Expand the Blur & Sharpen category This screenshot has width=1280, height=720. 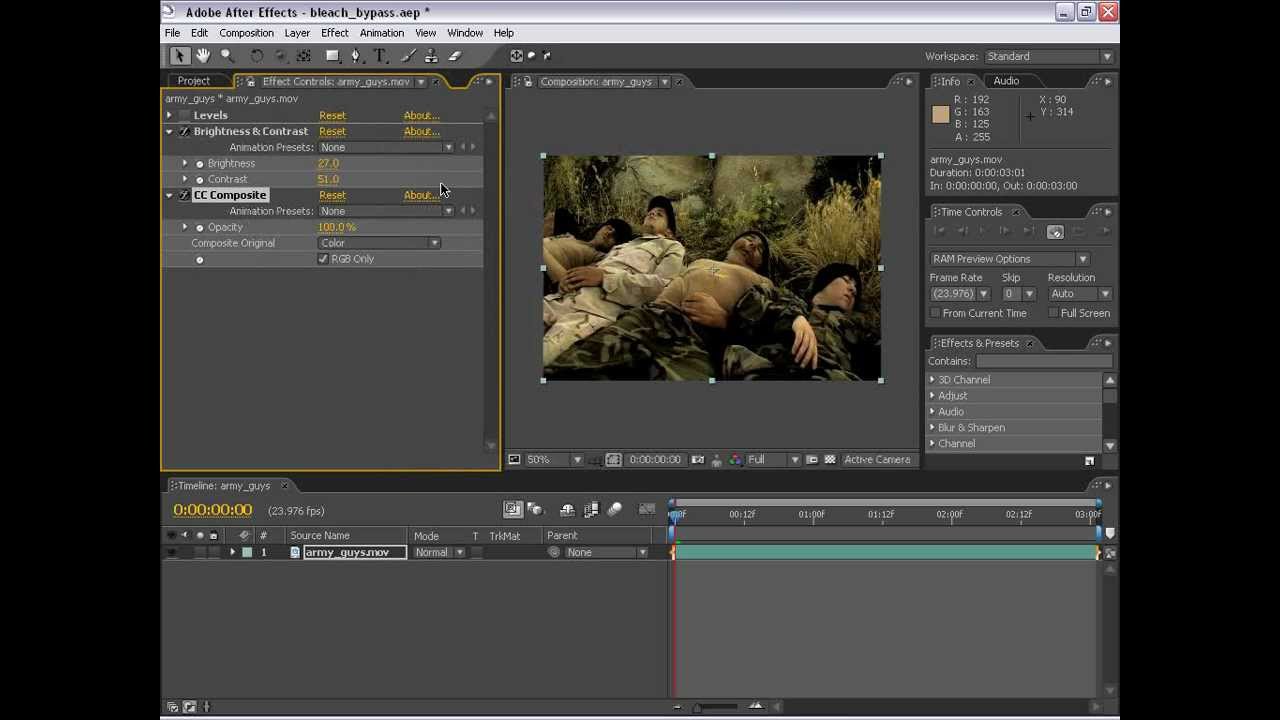(932, 428)
